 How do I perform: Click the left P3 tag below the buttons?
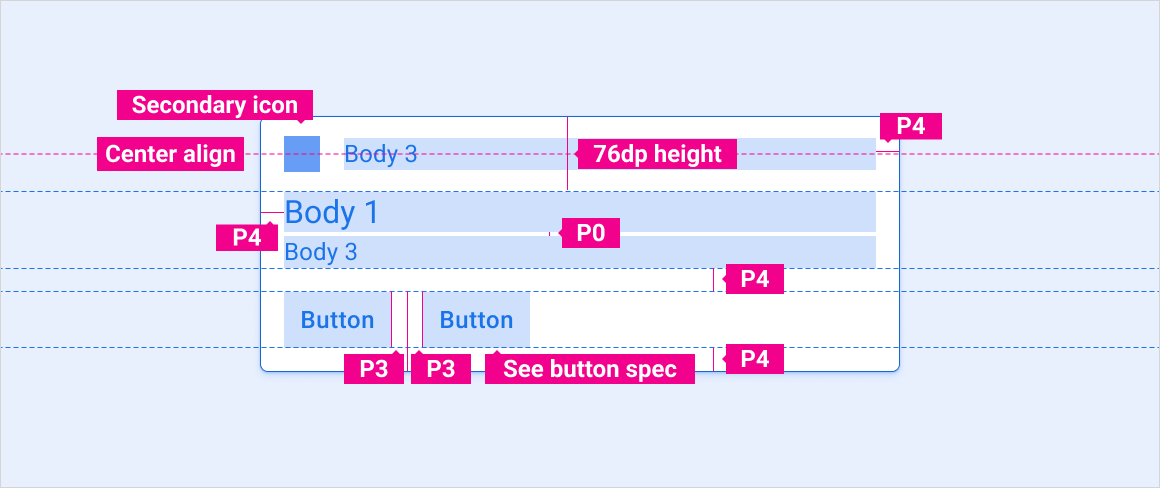(x=373, y=369)
